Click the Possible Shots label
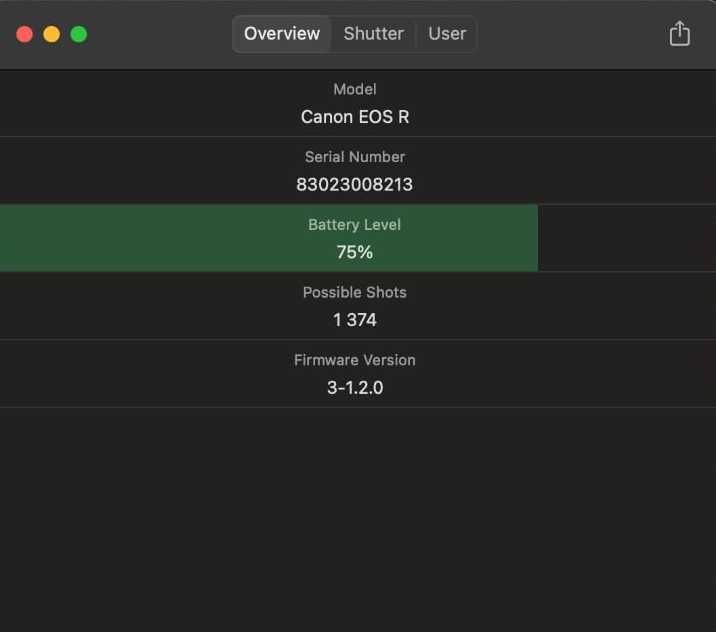716x632 pixels. pyautogui.click(x=355, y=292)
